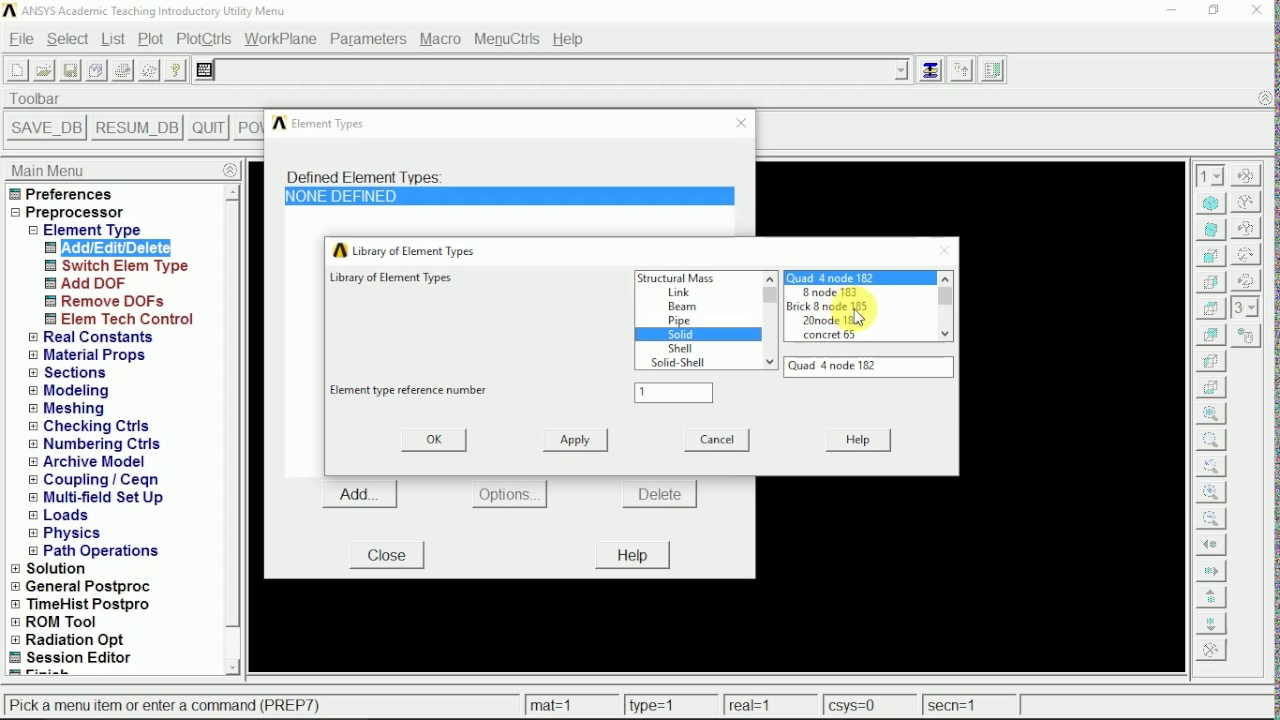The image size is (1280, 720).
Task: Expand the General Postproc node
Action: click(15, 587)
